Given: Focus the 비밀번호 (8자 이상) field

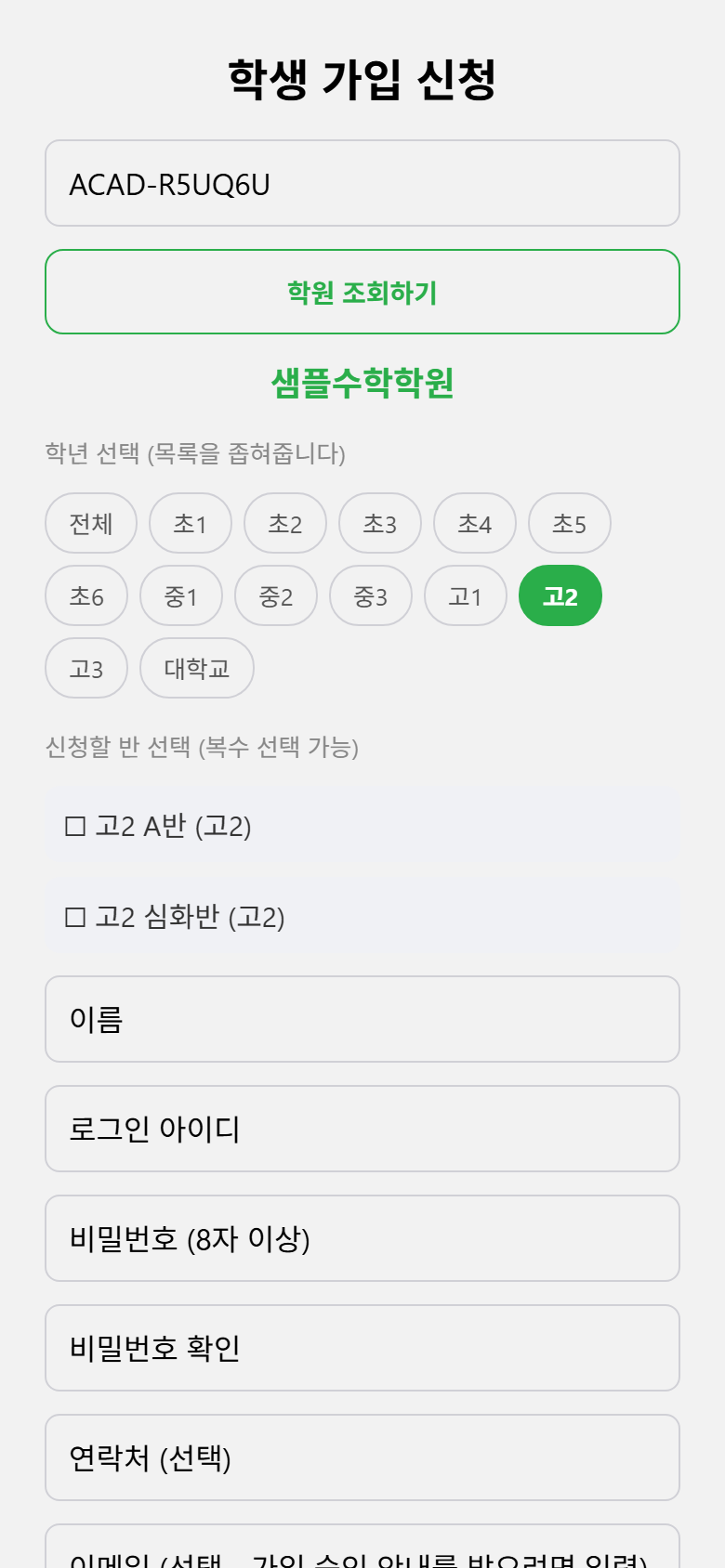Looking at the screenshot, I should coord(362,1238).
